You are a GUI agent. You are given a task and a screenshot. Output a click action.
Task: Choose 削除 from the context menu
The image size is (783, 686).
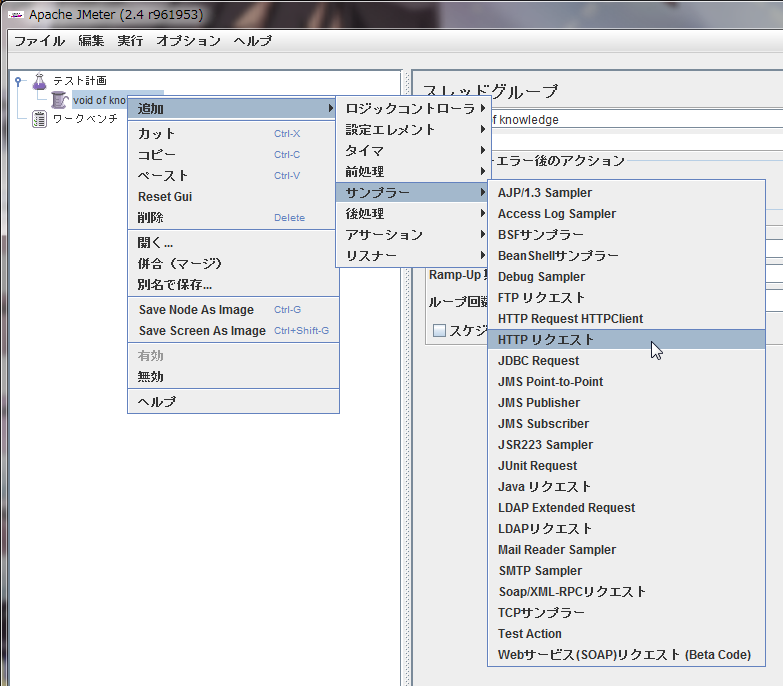pos(233,218)
